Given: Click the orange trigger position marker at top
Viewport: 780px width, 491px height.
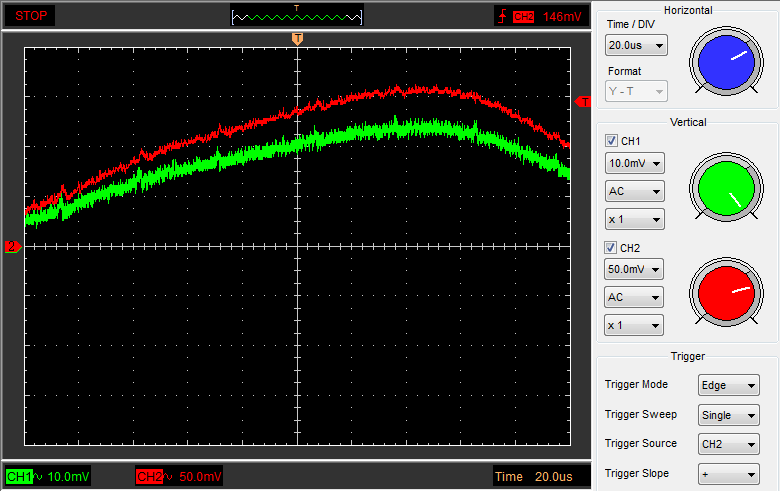Looking at the screenshot, I should click(297, 38).
